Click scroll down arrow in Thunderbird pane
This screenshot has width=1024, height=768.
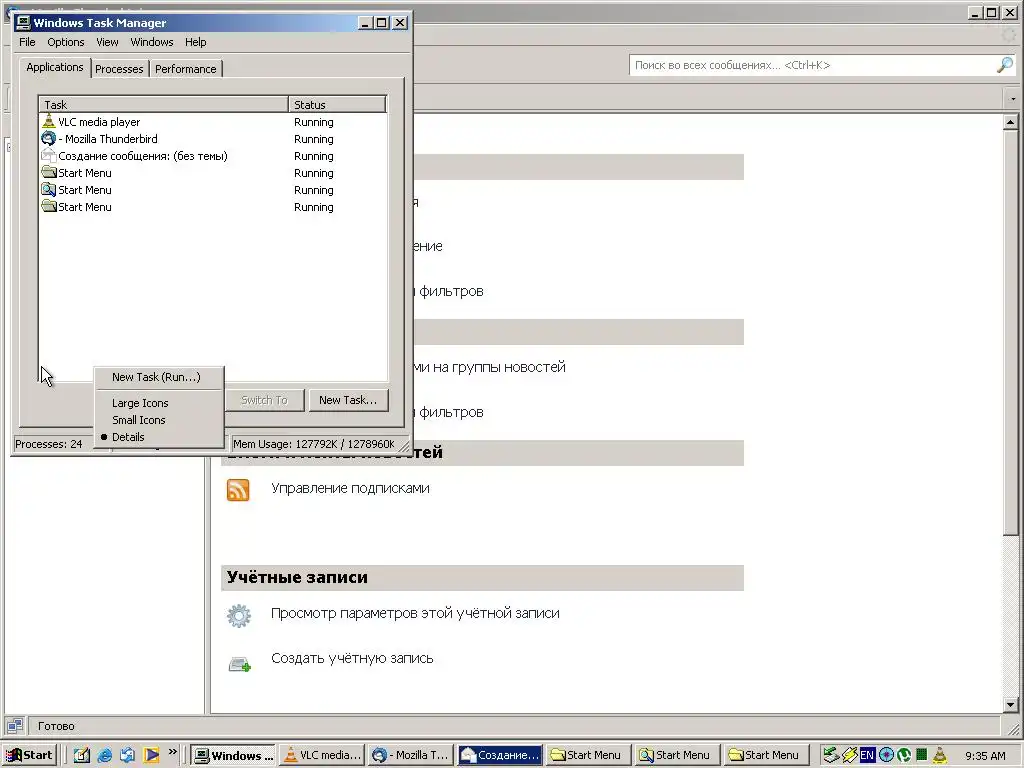(x=1010, y=705)
